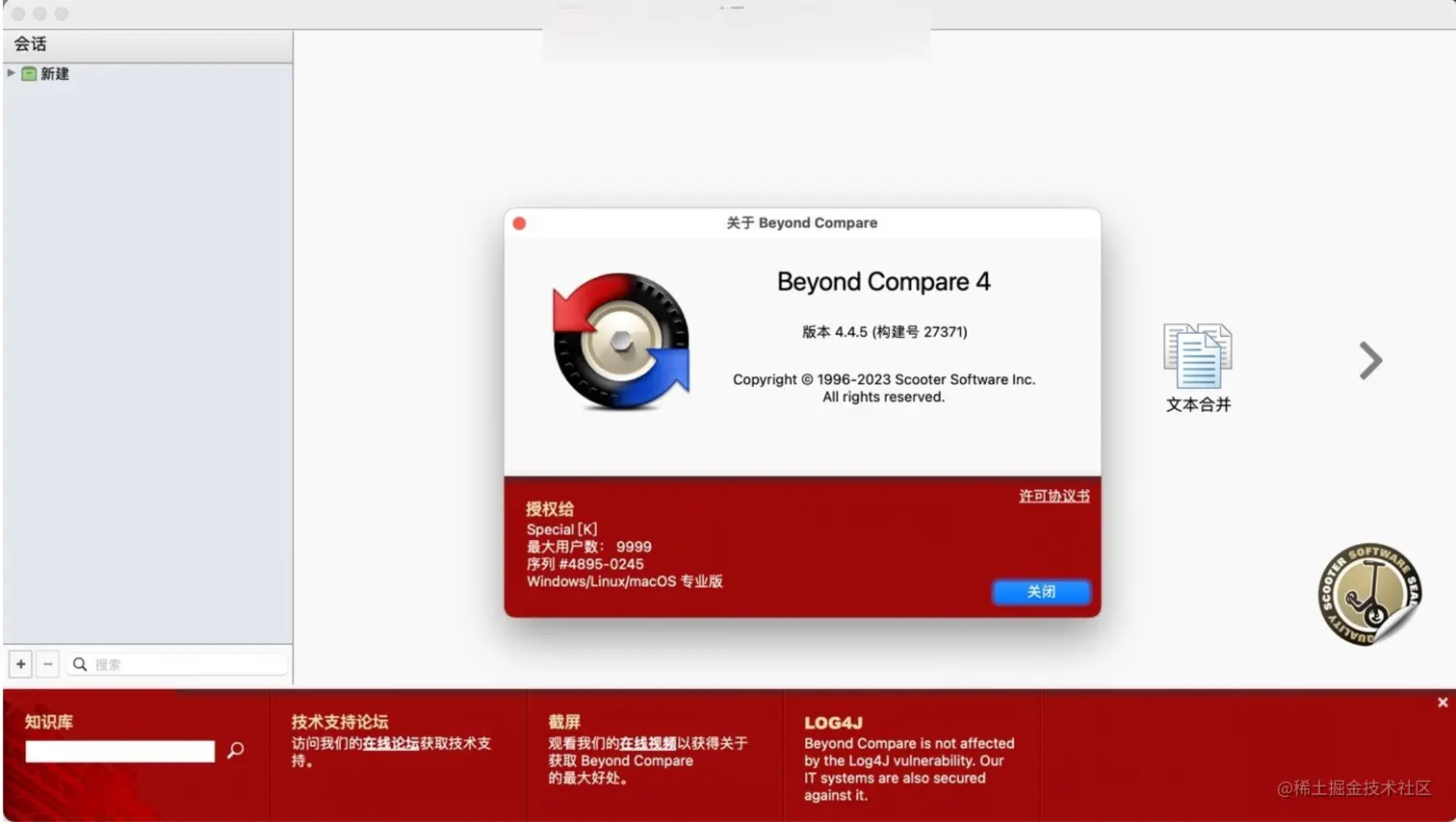Click the 截屏 heading in tips panel
The image size is (1456, 822).
tap(564, 722)
